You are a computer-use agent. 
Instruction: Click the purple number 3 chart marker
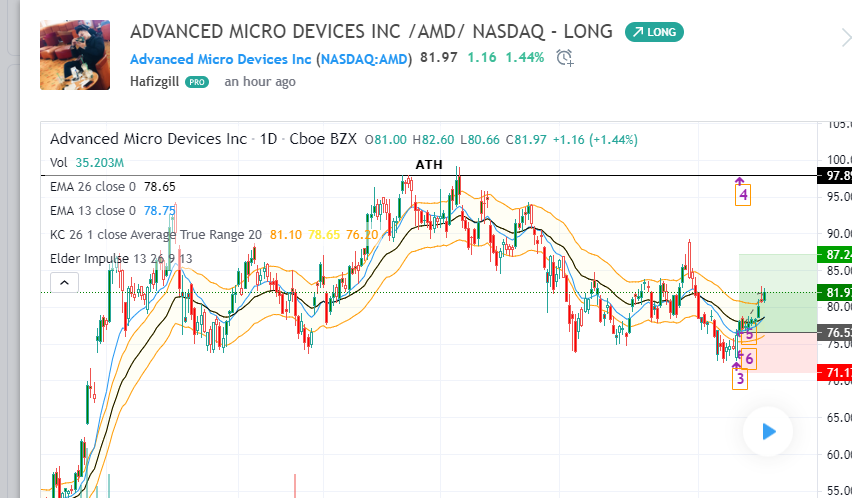[x=740, y=379]
